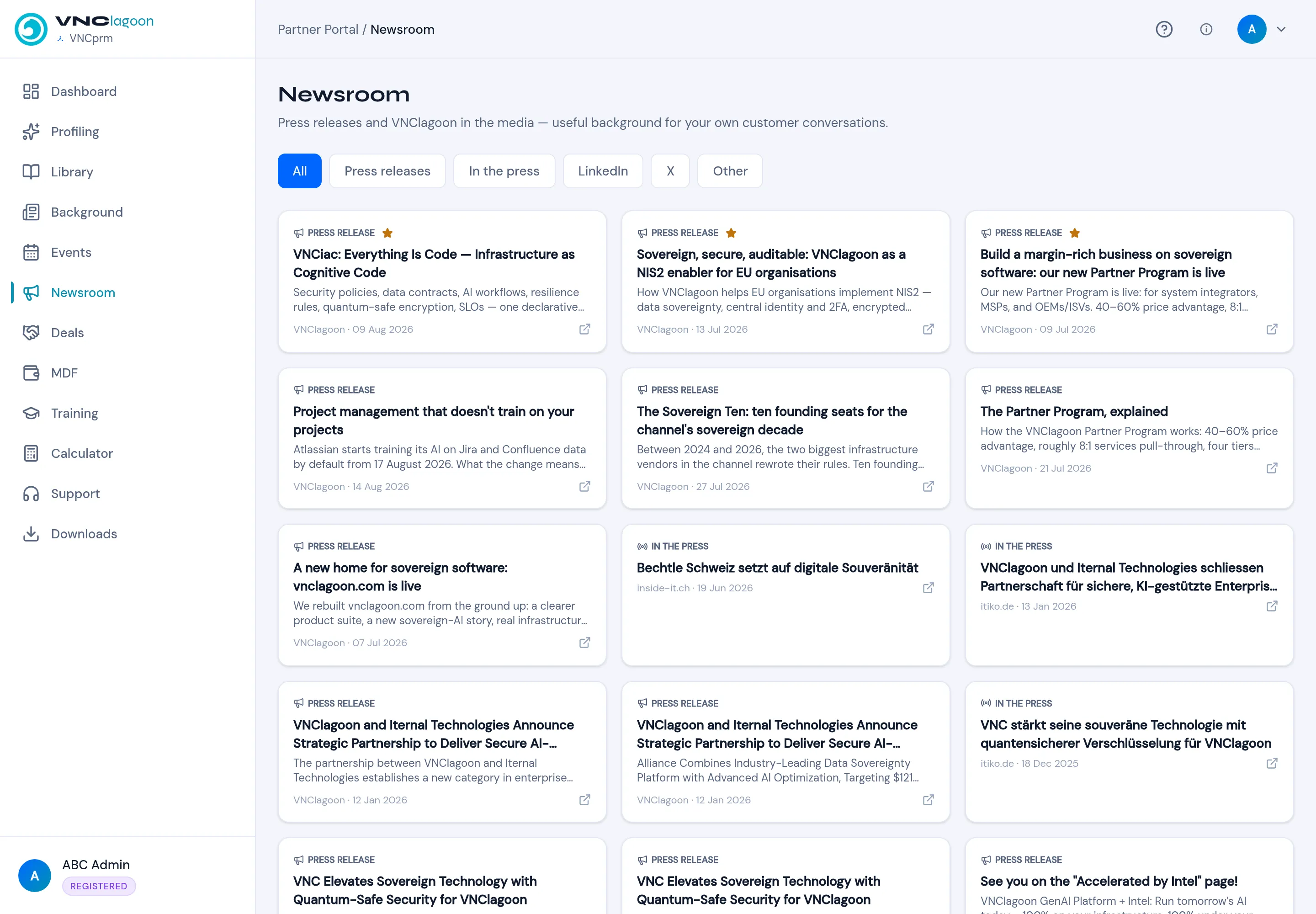Open The Sovereign Ten press release title
Image resolution: width=1316 pixels, height=914 pixels.
pos(771,420)
